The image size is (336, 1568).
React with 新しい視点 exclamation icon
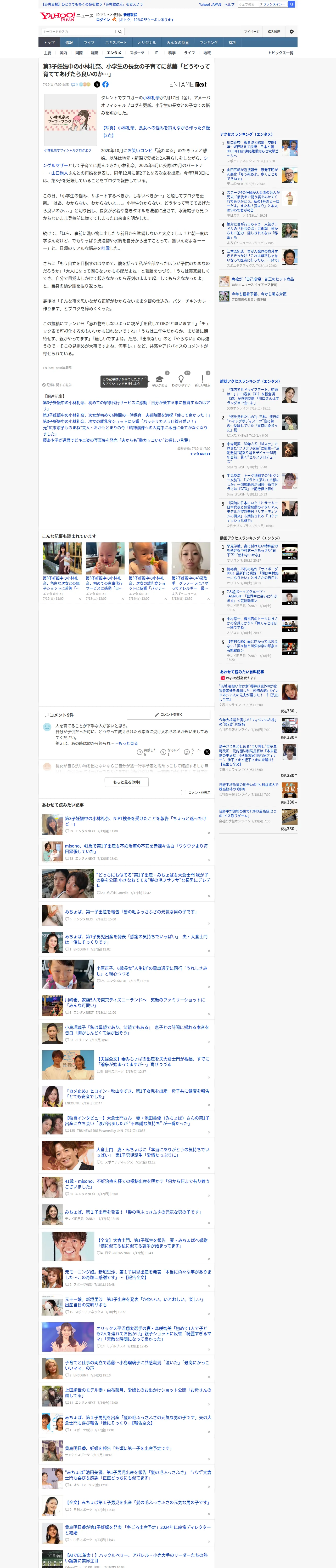click(x=203, y=379)
